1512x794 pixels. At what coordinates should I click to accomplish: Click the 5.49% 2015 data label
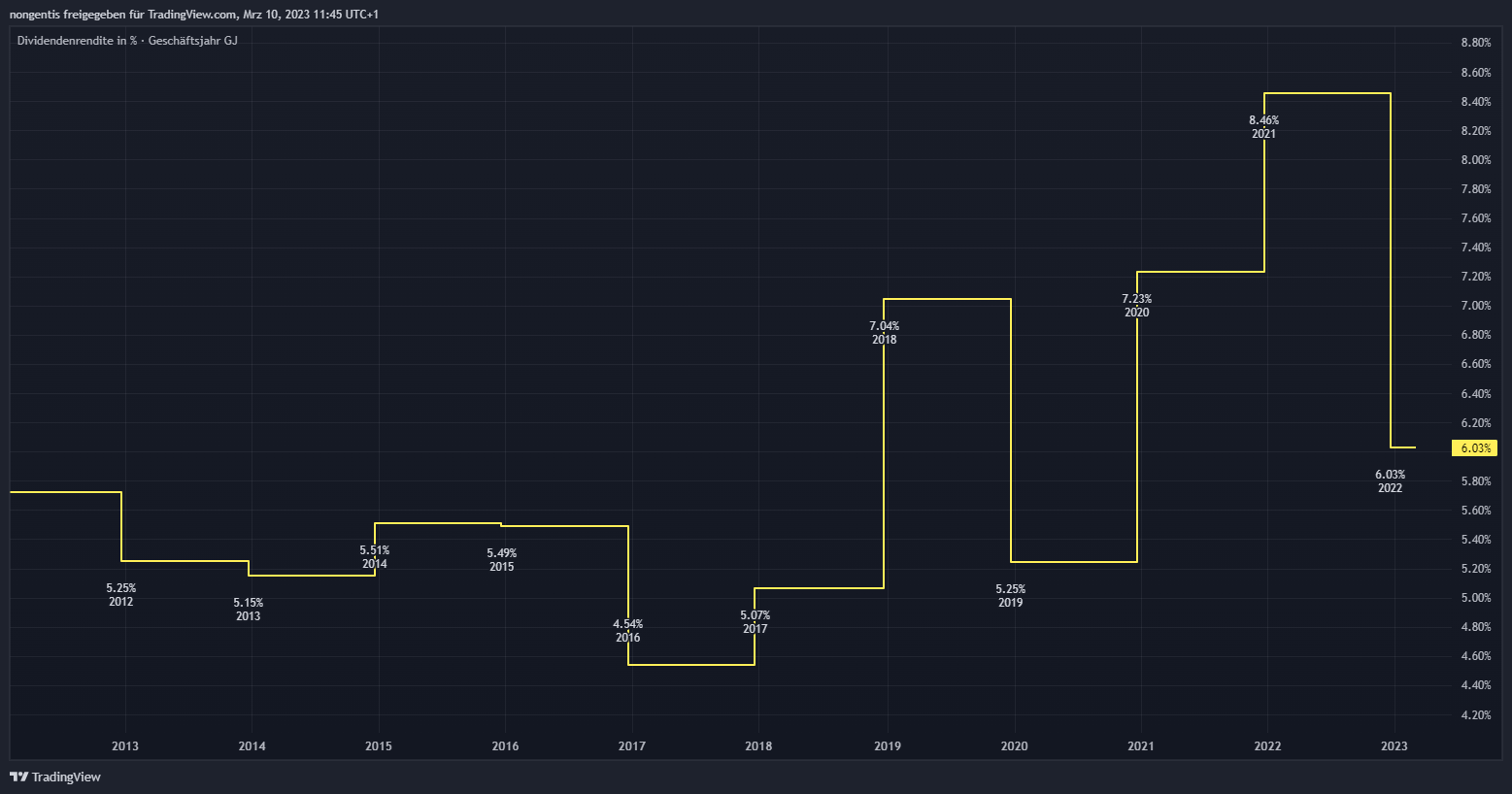(501, 560)
